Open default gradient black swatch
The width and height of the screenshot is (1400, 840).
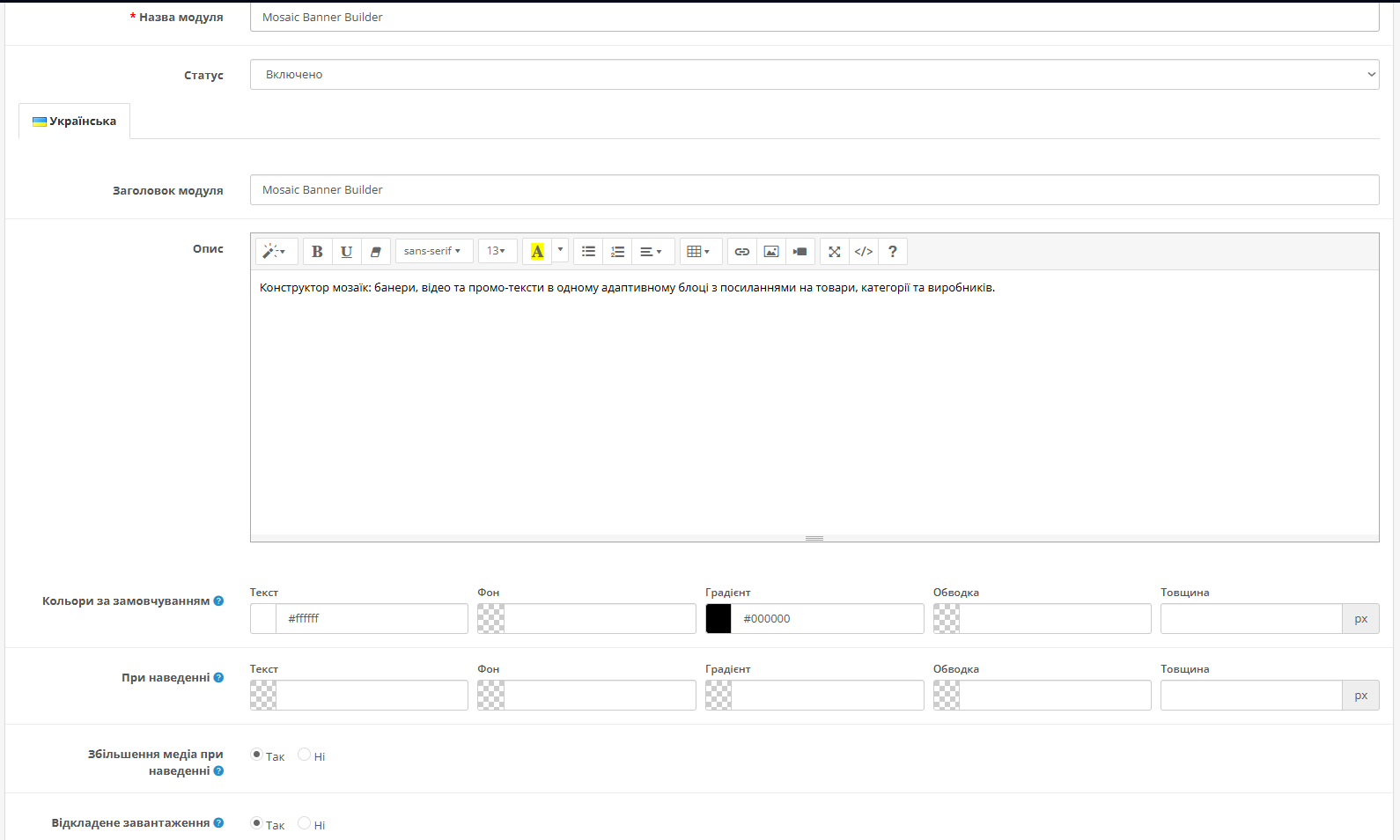pyautogui.click(x=718, y=619)
